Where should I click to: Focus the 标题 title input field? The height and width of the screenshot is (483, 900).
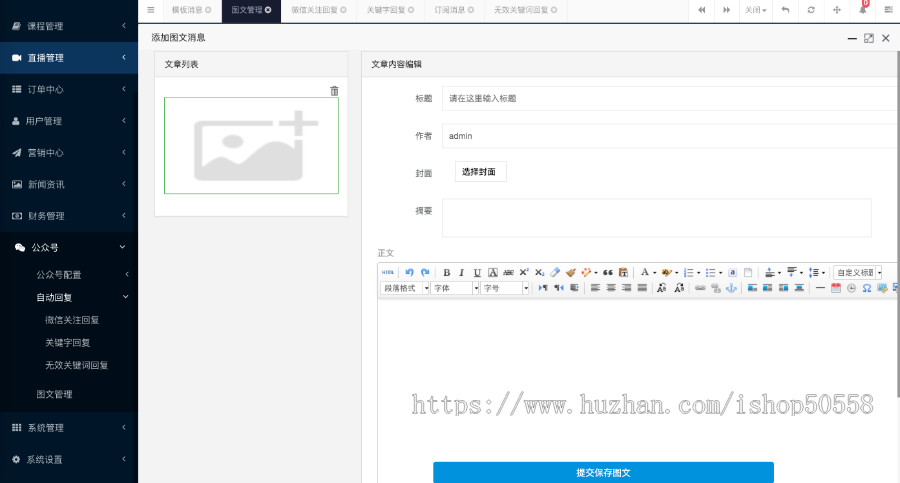click(x=670, y=98)
